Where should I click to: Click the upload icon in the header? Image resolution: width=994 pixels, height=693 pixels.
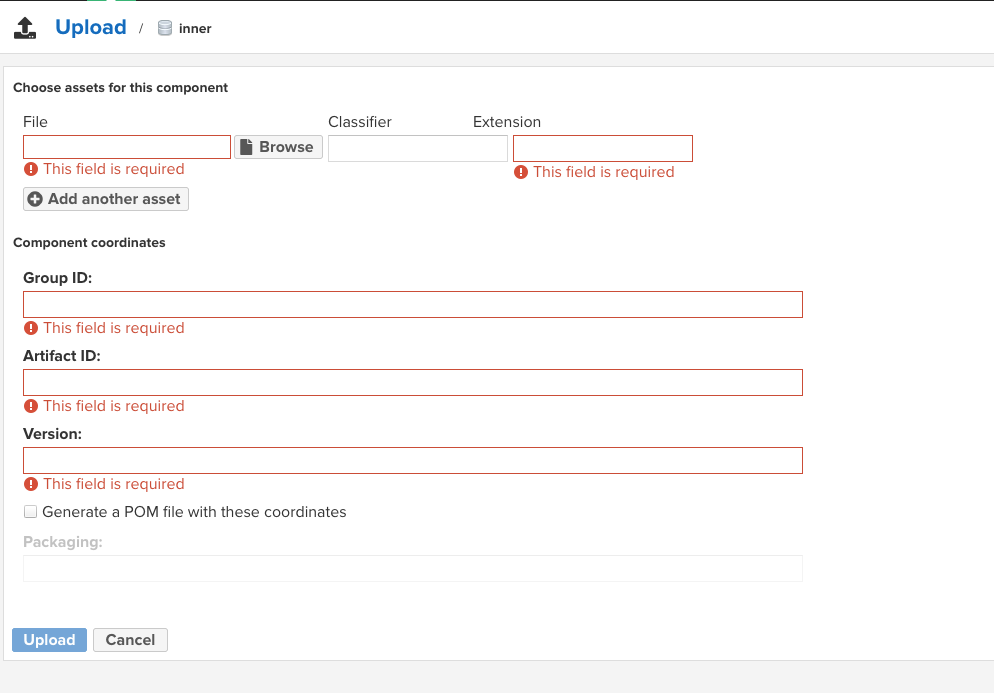click(25, 28)
